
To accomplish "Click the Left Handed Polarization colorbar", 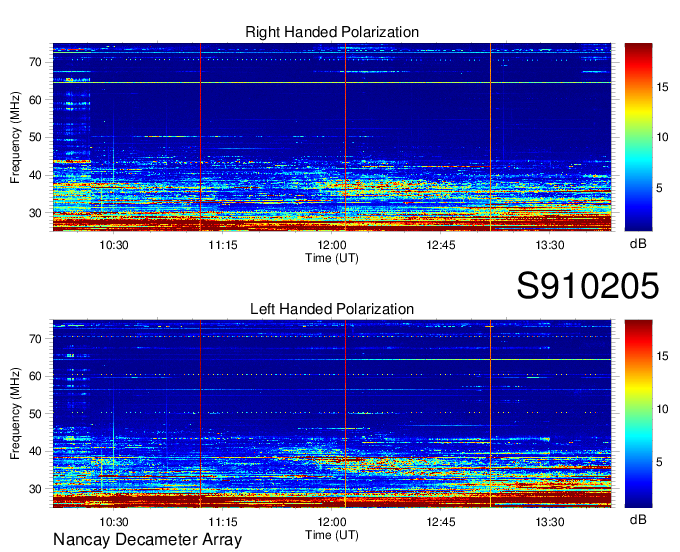I will (x=638, y=413).
